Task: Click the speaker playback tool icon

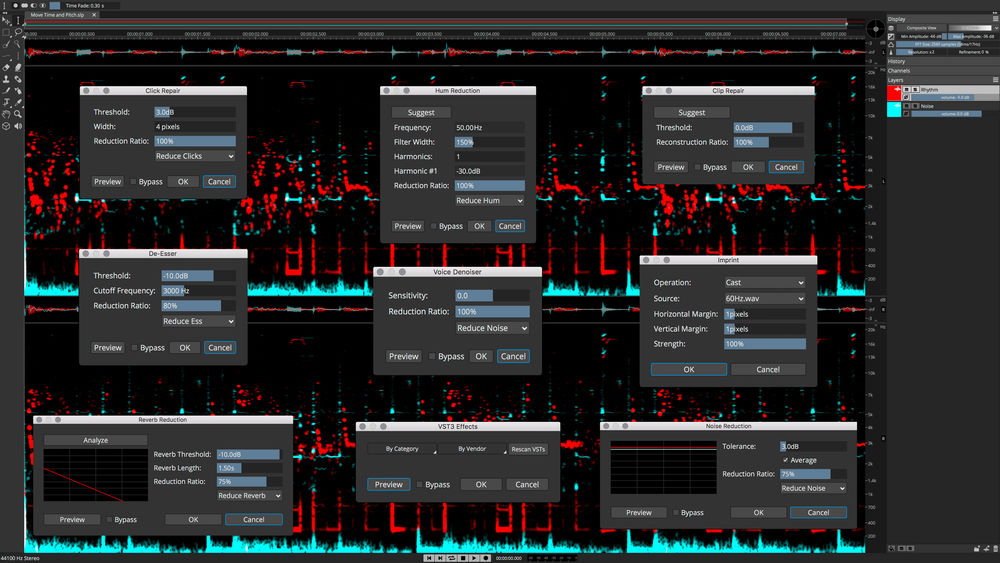Action: (18, 127)
